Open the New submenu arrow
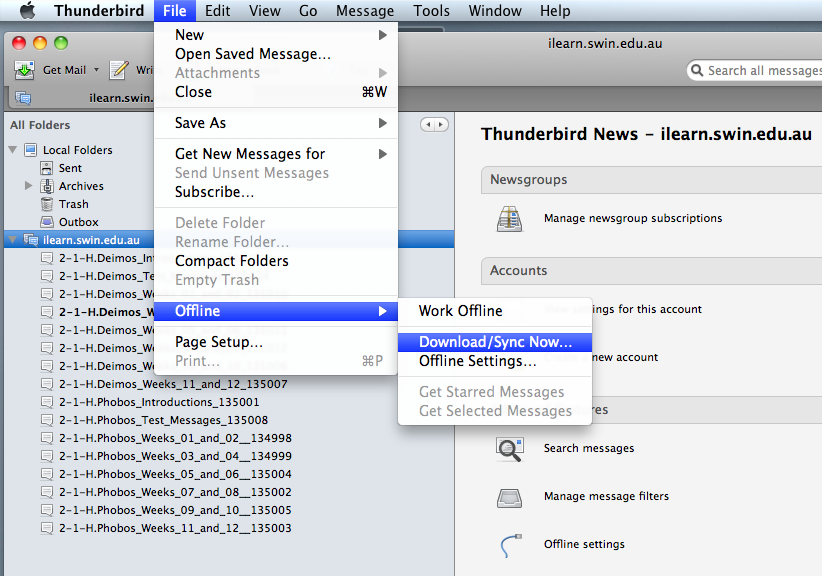 click(x=383, y=35)
